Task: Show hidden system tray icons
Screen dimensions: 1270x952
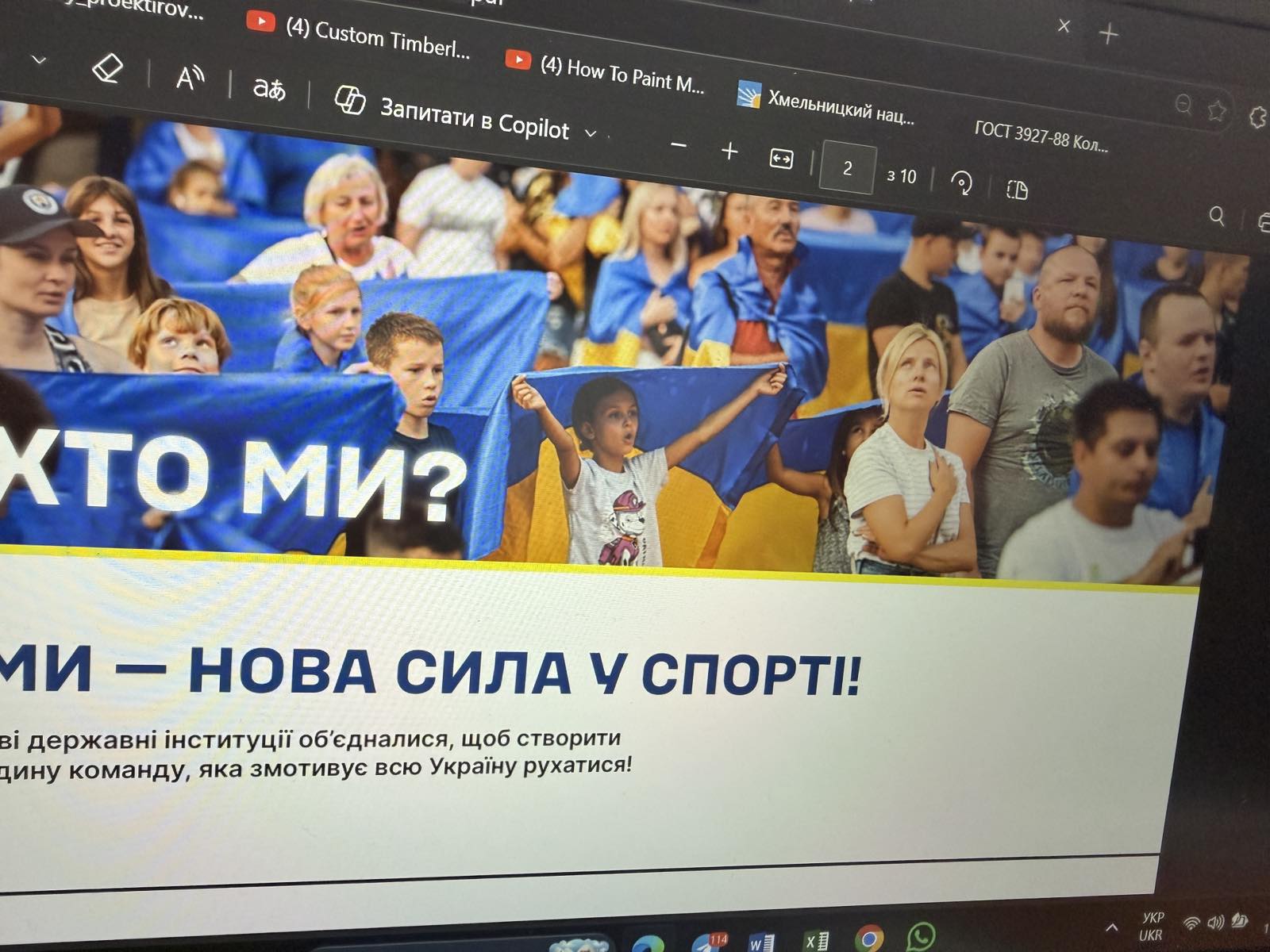Action: pyautogui.click(x=1112, y=927)
